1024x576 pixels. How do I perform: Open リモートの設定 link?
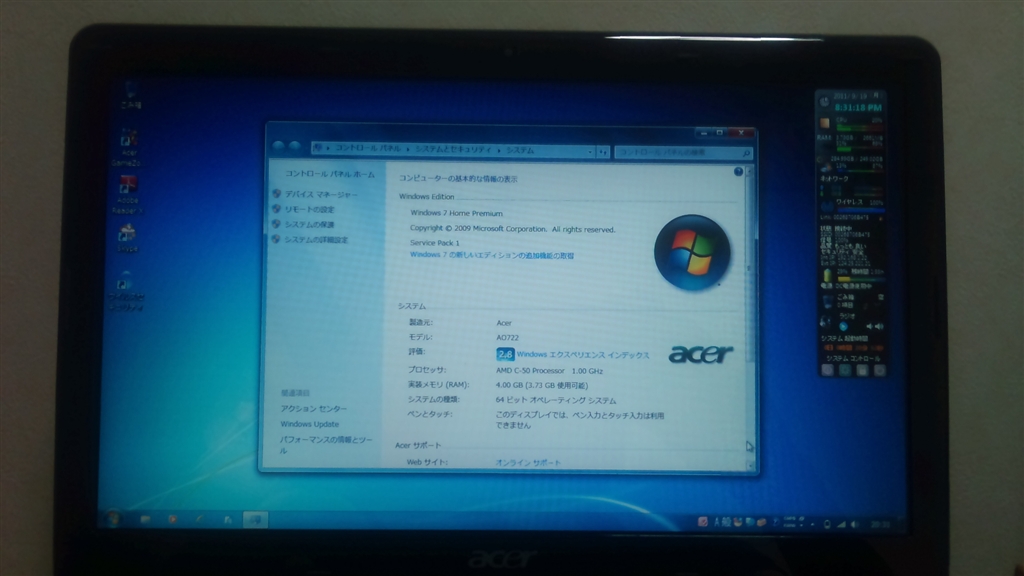(x=309, y=210)
